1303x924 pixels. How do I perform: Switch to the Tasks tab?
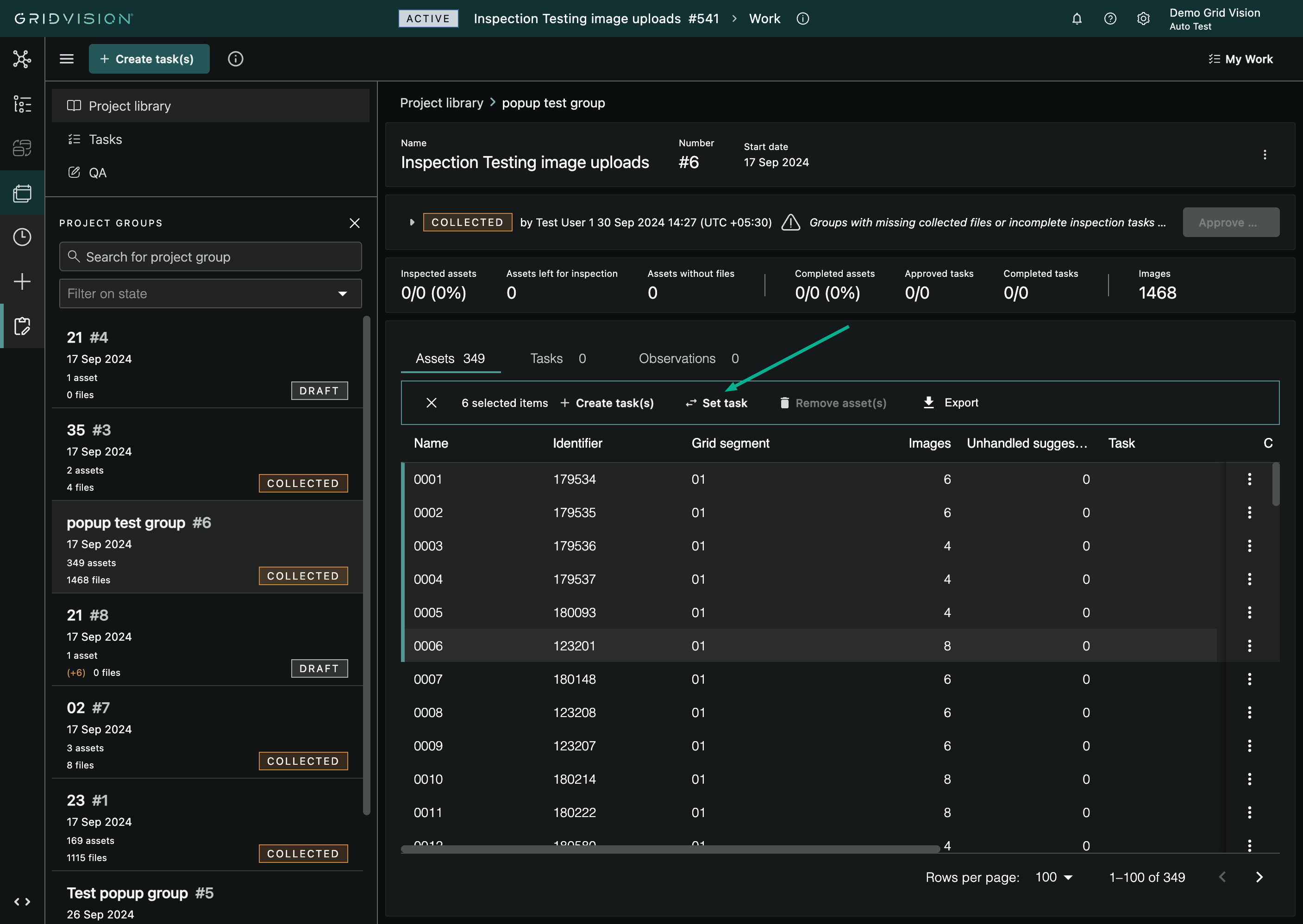coord(558,358)
